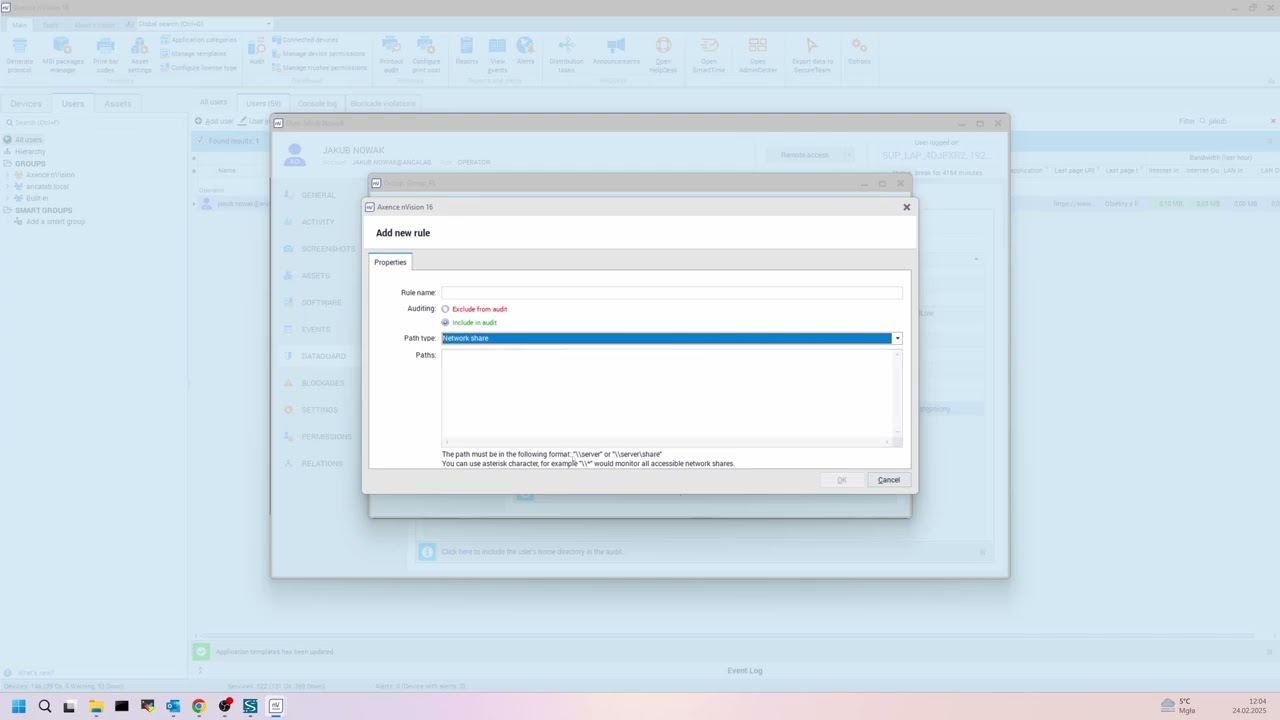
Task: Select Include in audit radio button
Action: click(445, 323)
